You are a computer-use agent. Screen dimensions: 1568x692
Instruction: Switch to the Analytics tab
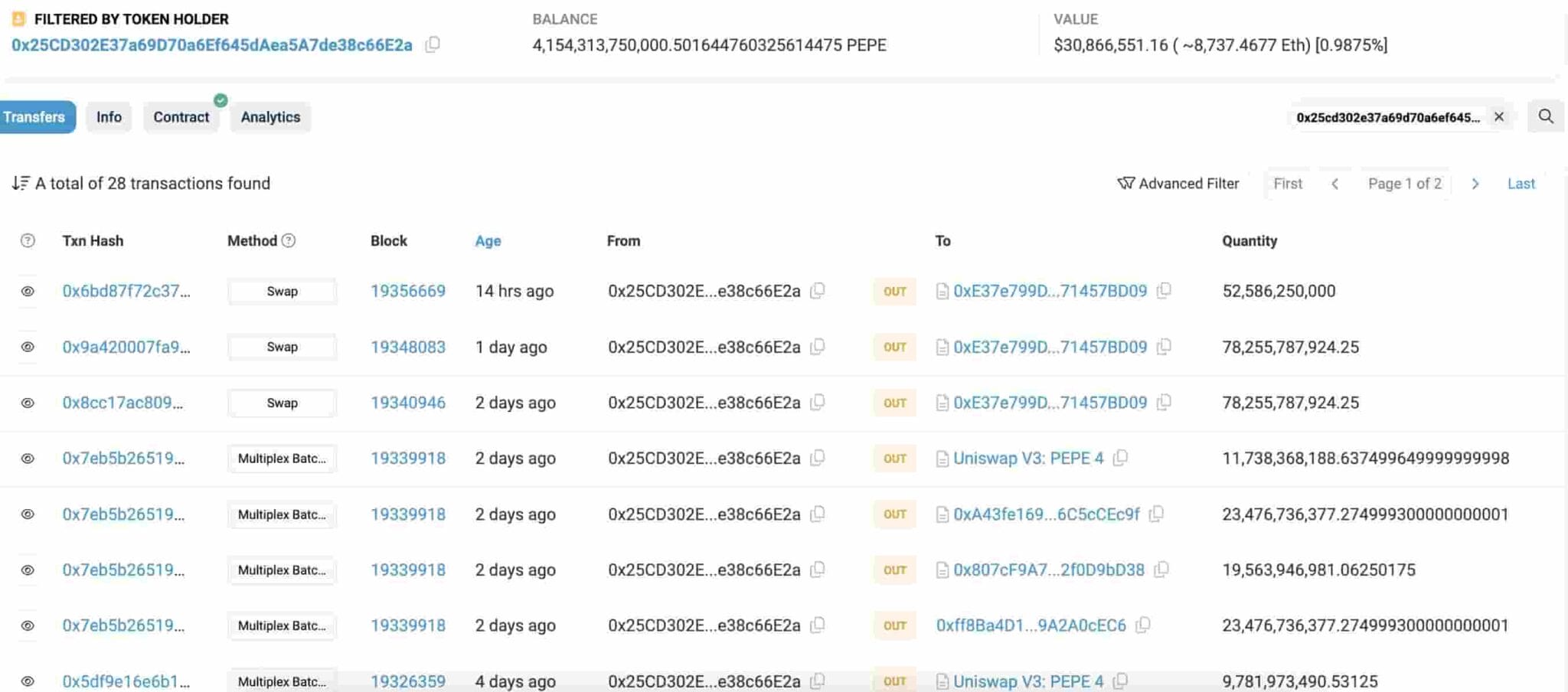click(270, 117)
